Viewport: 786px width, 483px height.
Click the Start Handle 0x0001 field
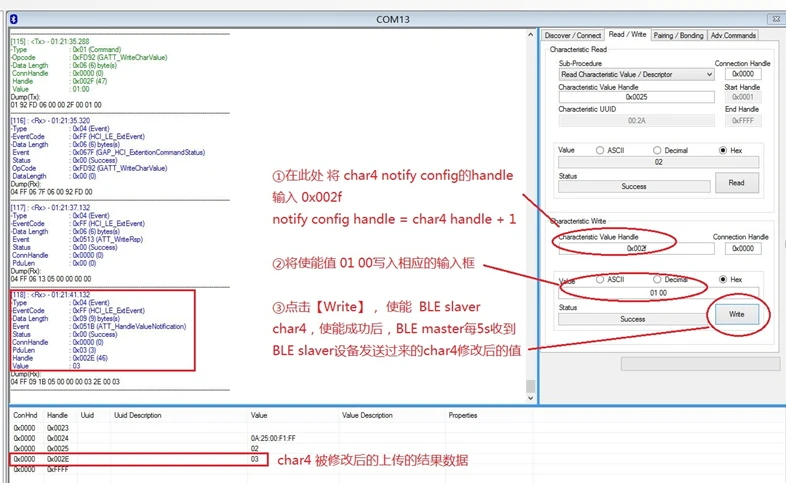coord(743,97)
